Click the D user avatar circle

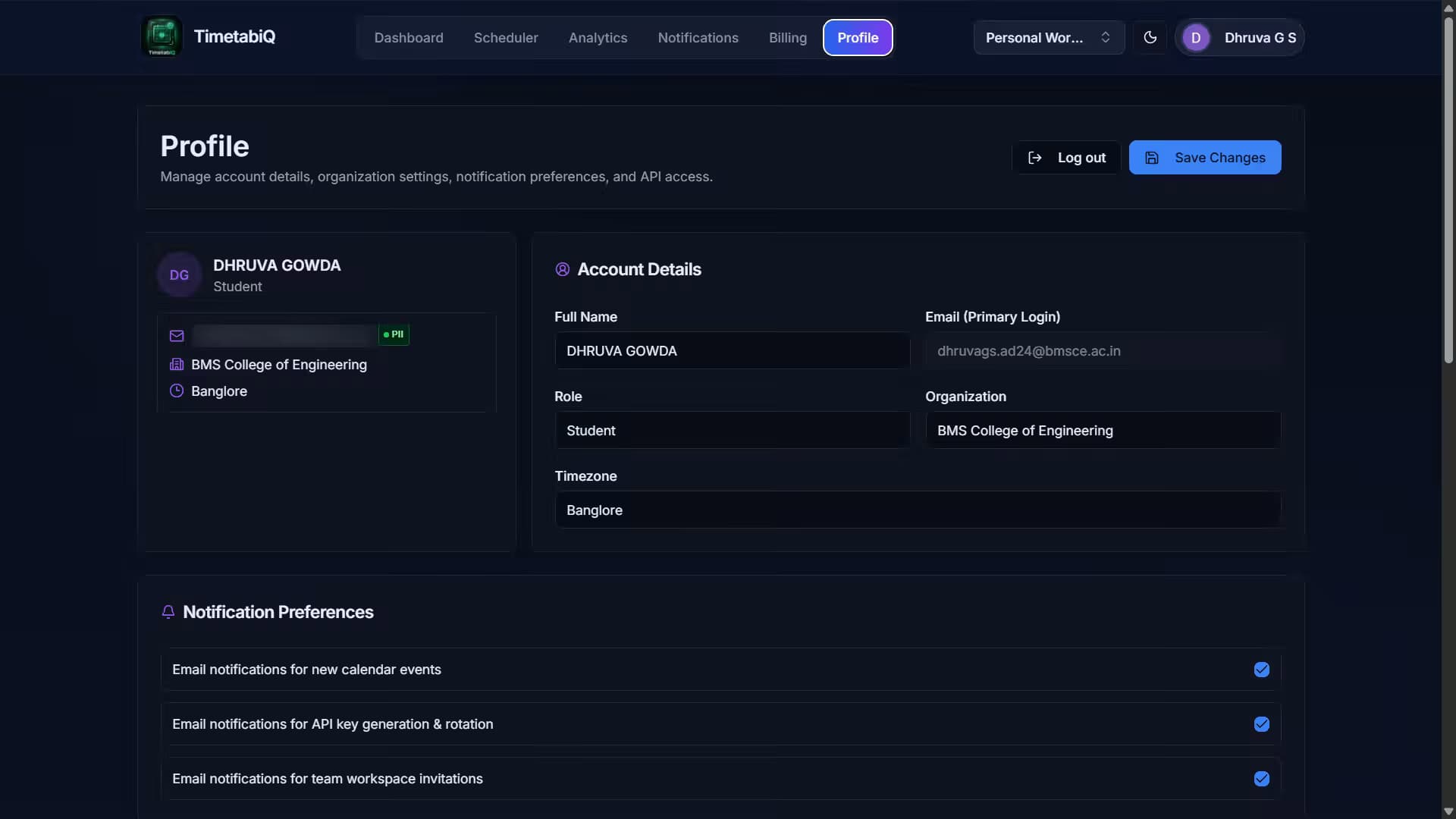point(1196,37)
